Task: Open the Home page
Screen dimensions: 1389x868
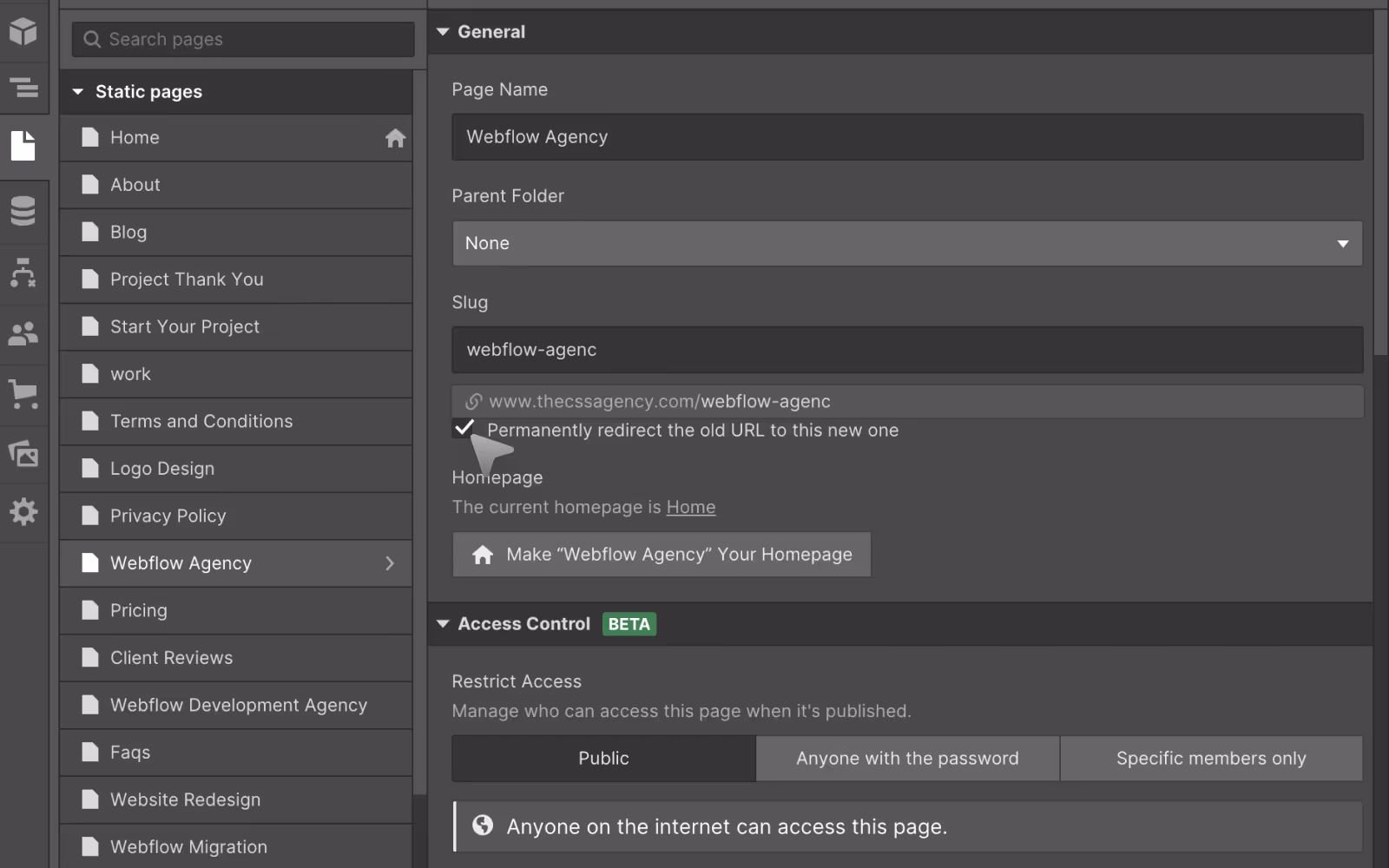Action: tap(236, 138)
